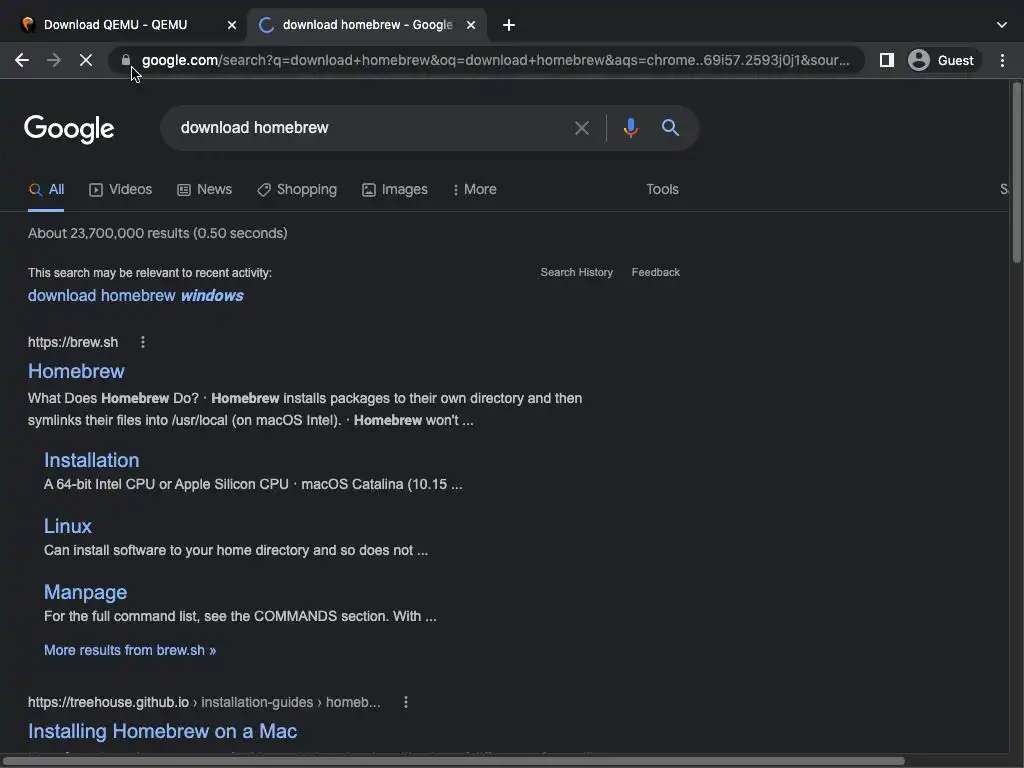Expand the tab search chevron
The width and height of the screenshot is (1024, 768).
[x=1002, y=25]
